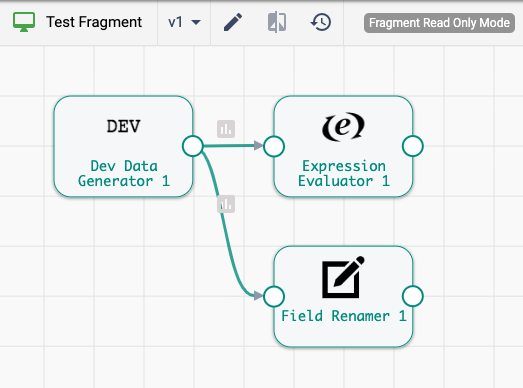The image size is (523, 388).
Task: Select the Expression Evaluator 1 stage
Action: (343, 146)
